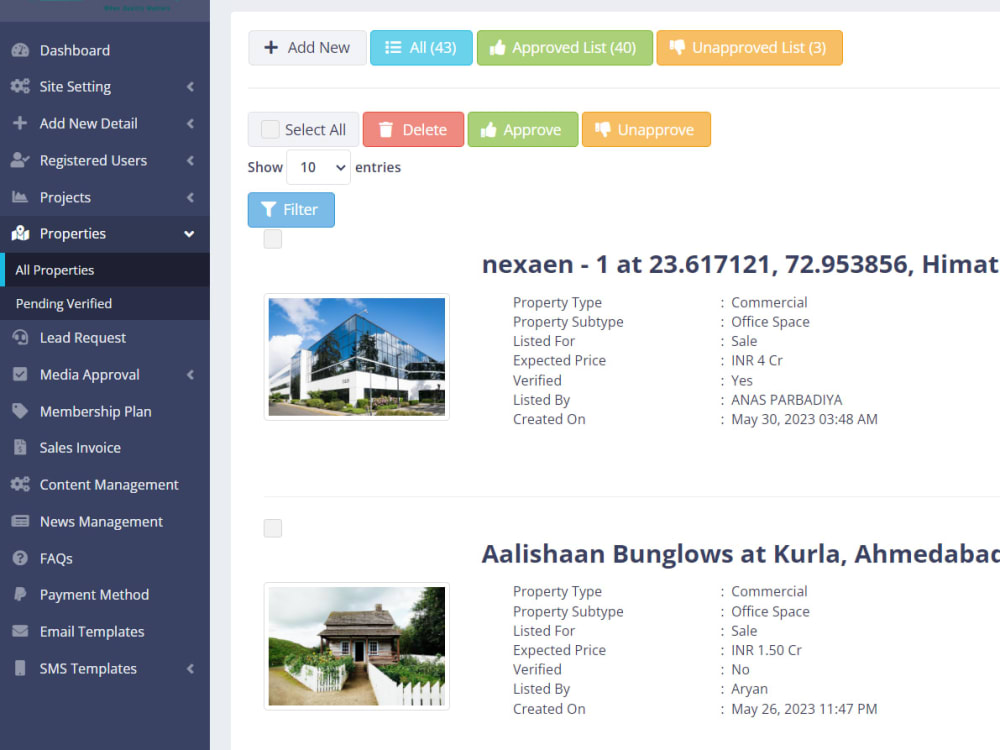Click the red Delete button
Image resolution: width=1000 pixels, height=750 pixels.
pos(413,129)
